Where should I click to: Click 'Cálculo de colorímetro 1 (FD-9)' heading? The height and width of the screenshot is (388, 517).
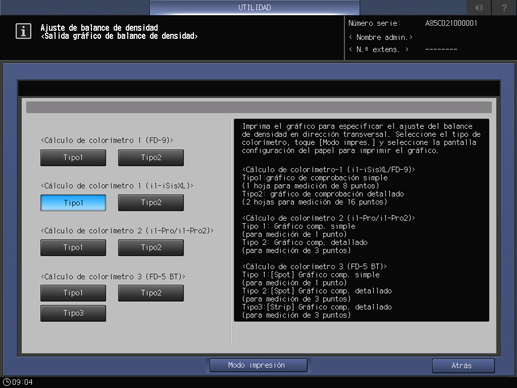107,140
